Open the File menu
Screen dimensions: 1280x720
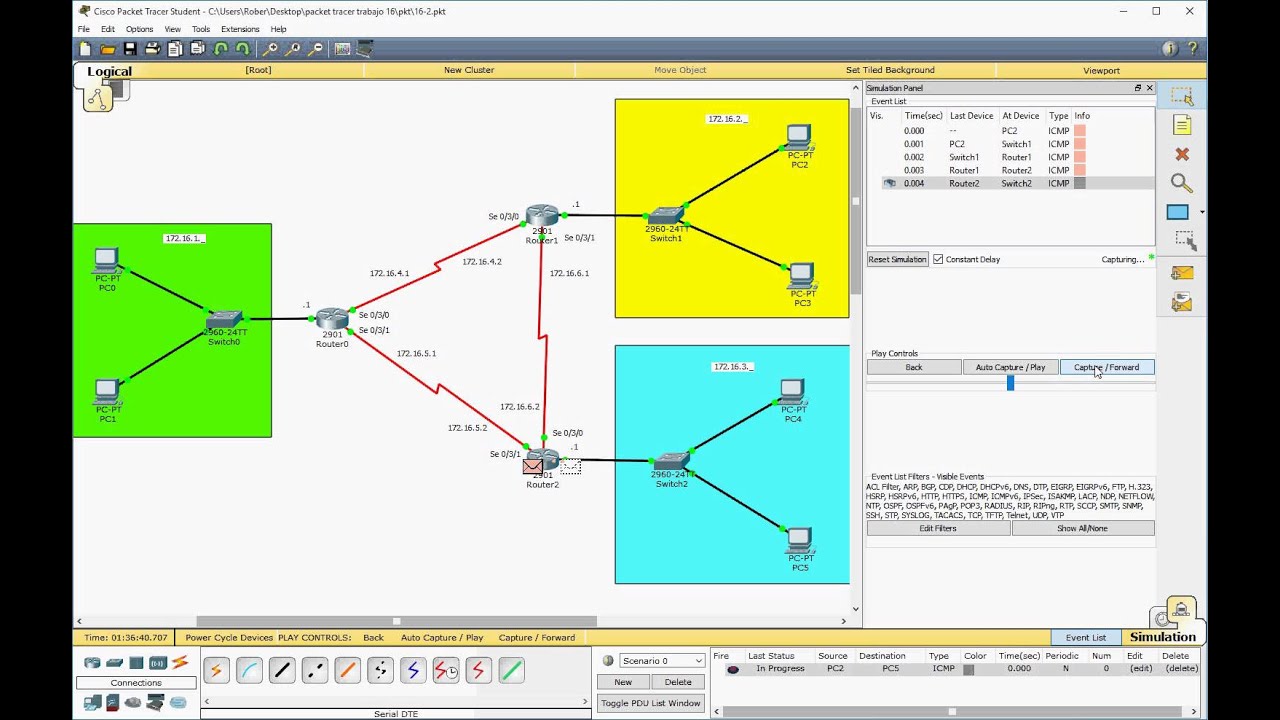point(84,29)
